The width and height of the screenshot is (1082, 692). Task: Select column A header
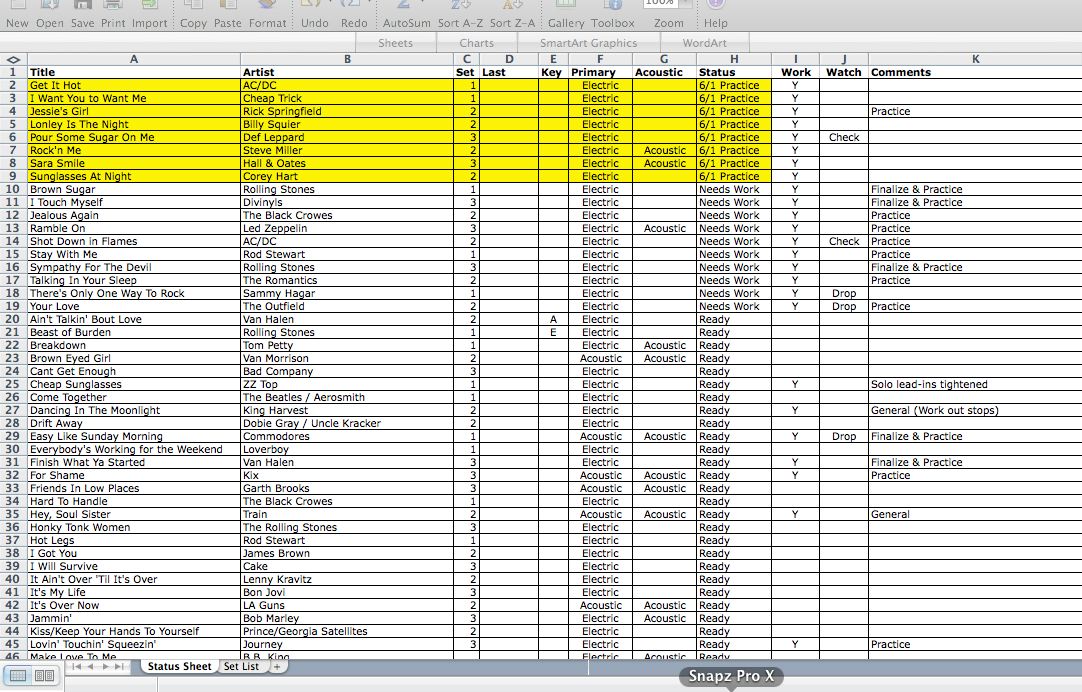point(134,59)
